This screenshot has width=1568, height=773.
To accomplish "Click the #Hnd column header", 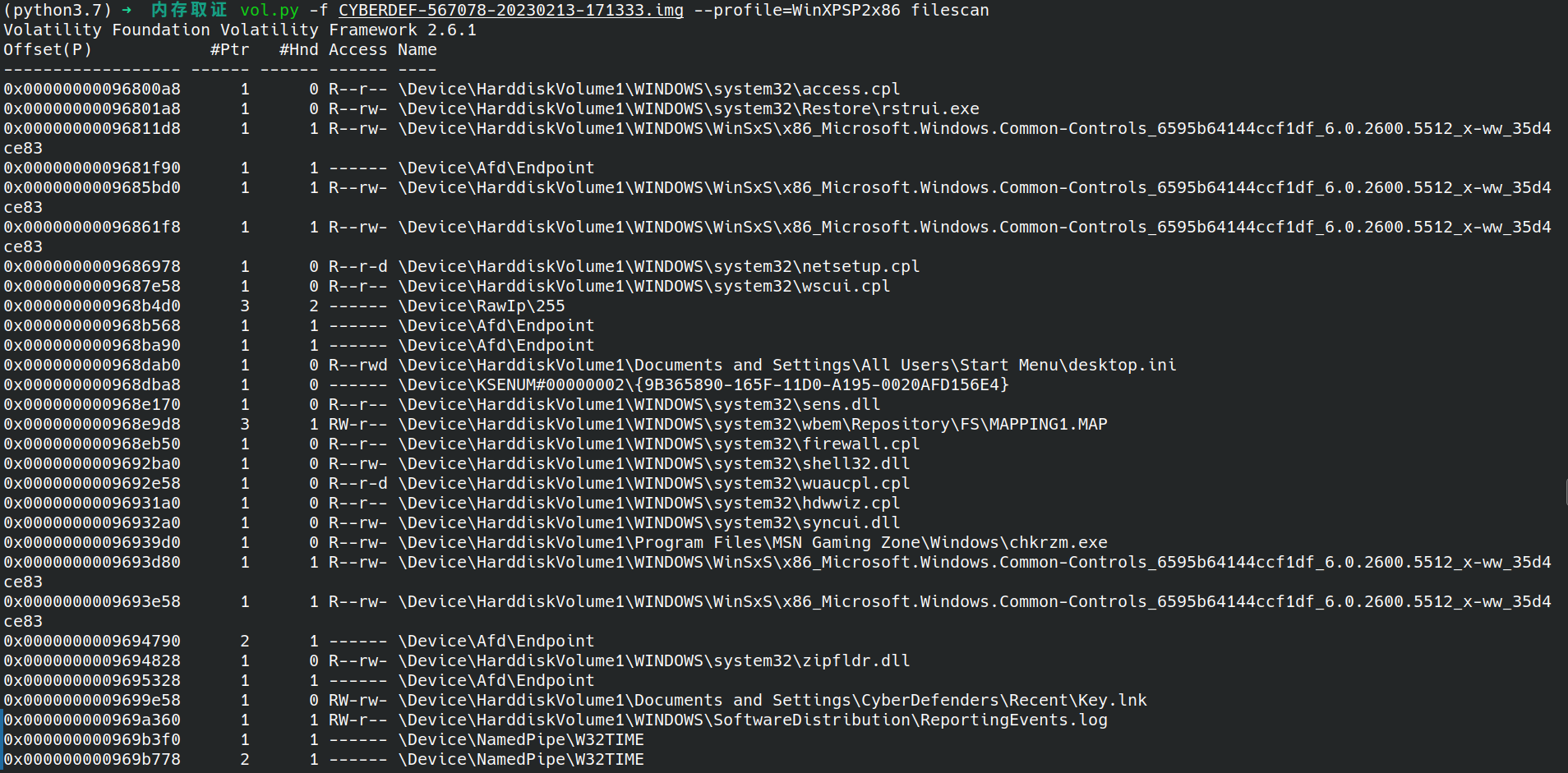I will [x=298, y=50].
